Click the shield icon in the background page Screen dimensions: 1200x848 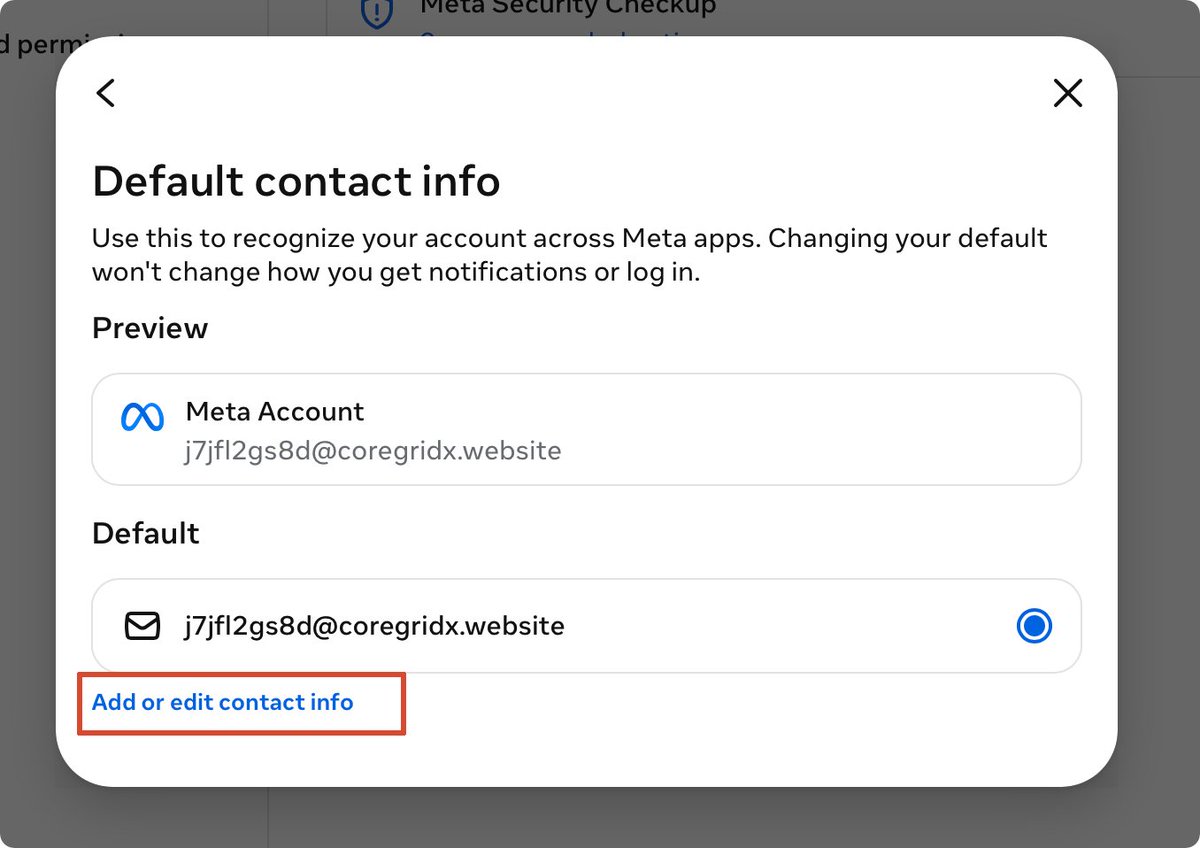[376, 12]
